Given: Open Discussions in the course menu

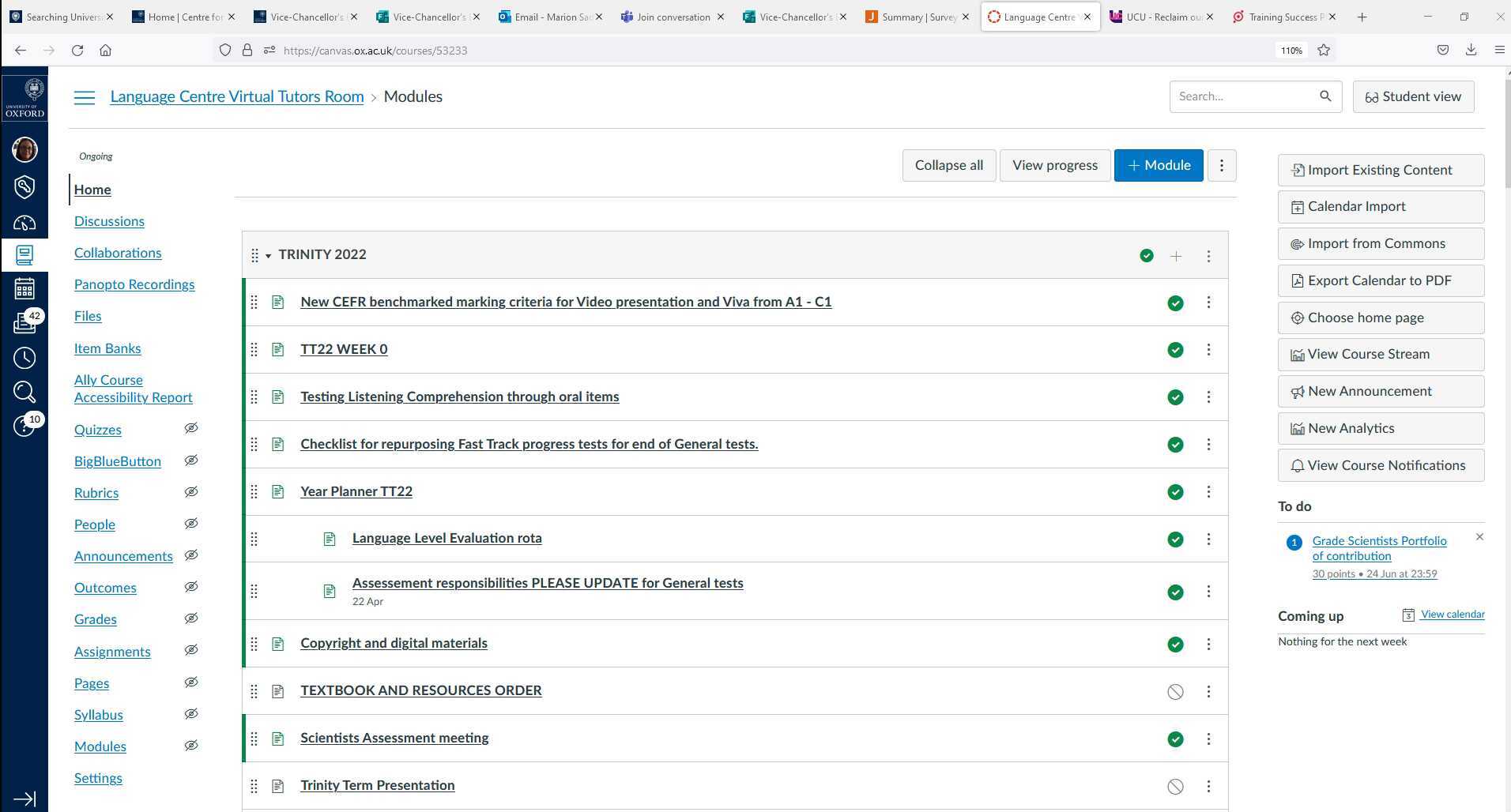Looking at the screenshot, I should point(109,221).
